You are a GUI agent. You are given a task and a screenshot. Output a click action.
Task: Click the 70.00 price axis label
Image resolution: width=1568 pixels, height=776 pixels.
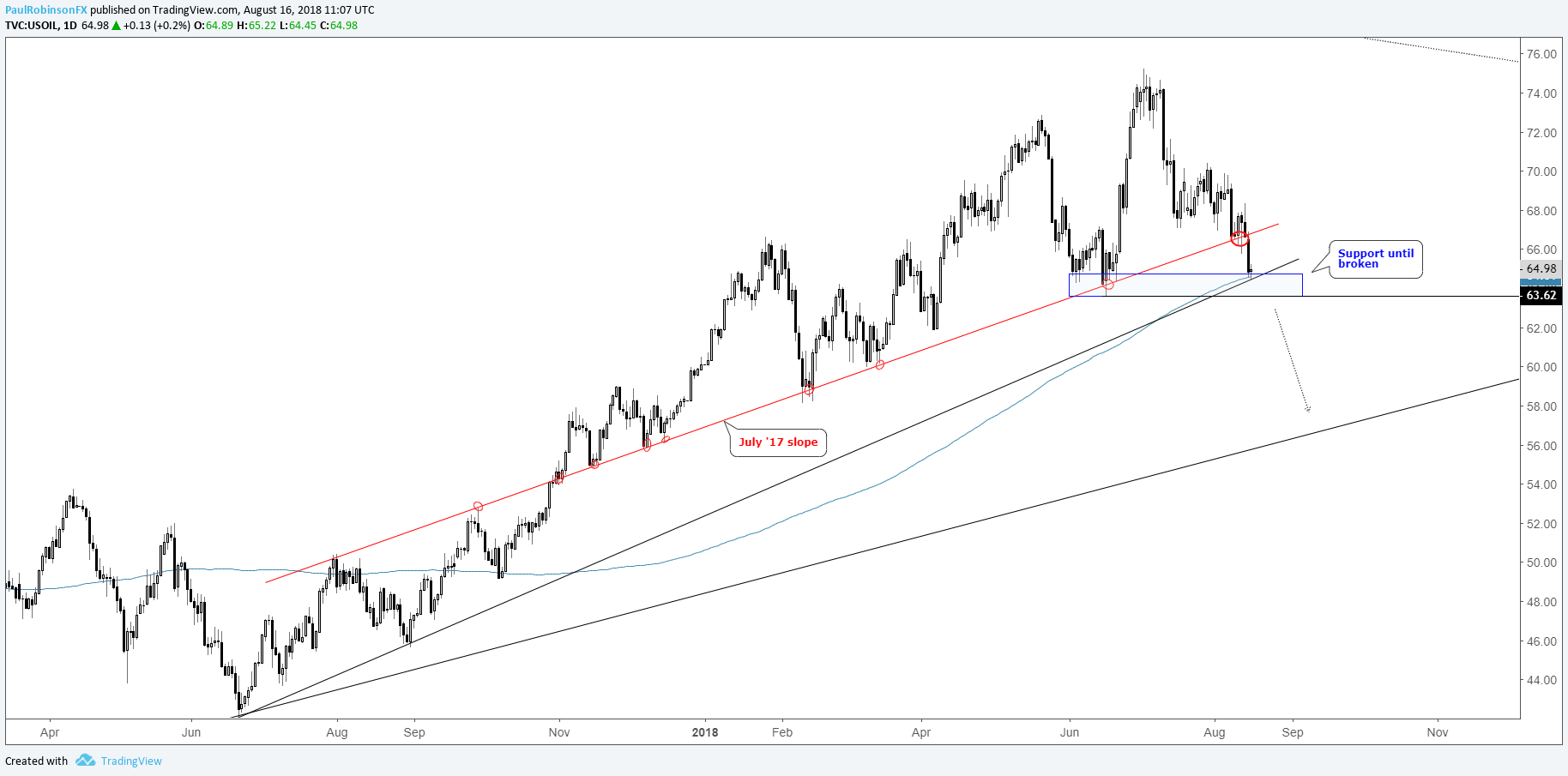click(1541, 171)
